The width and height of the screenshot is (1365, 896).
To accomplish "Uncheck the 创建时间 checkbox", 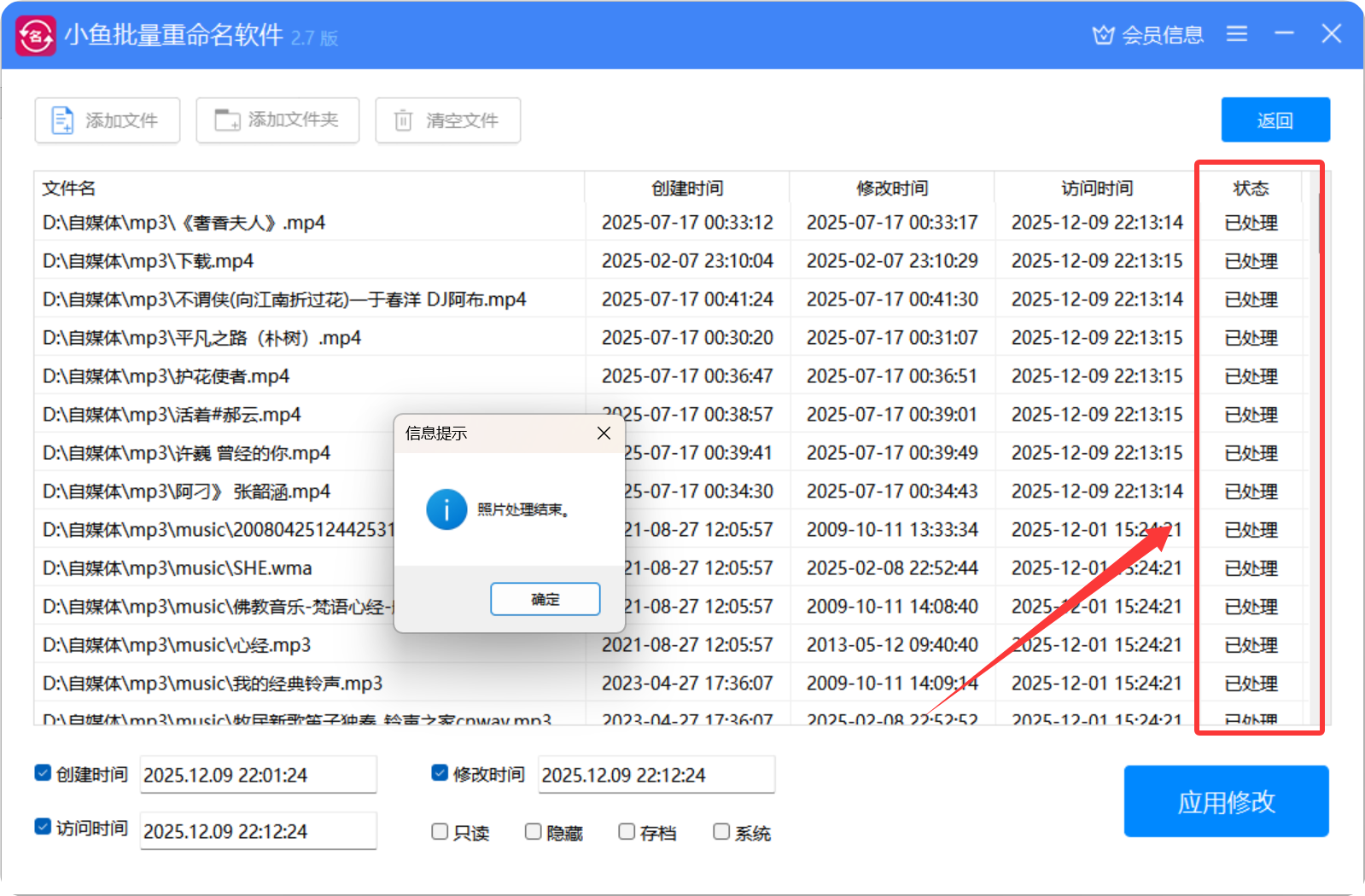I will tap(43, 773).
